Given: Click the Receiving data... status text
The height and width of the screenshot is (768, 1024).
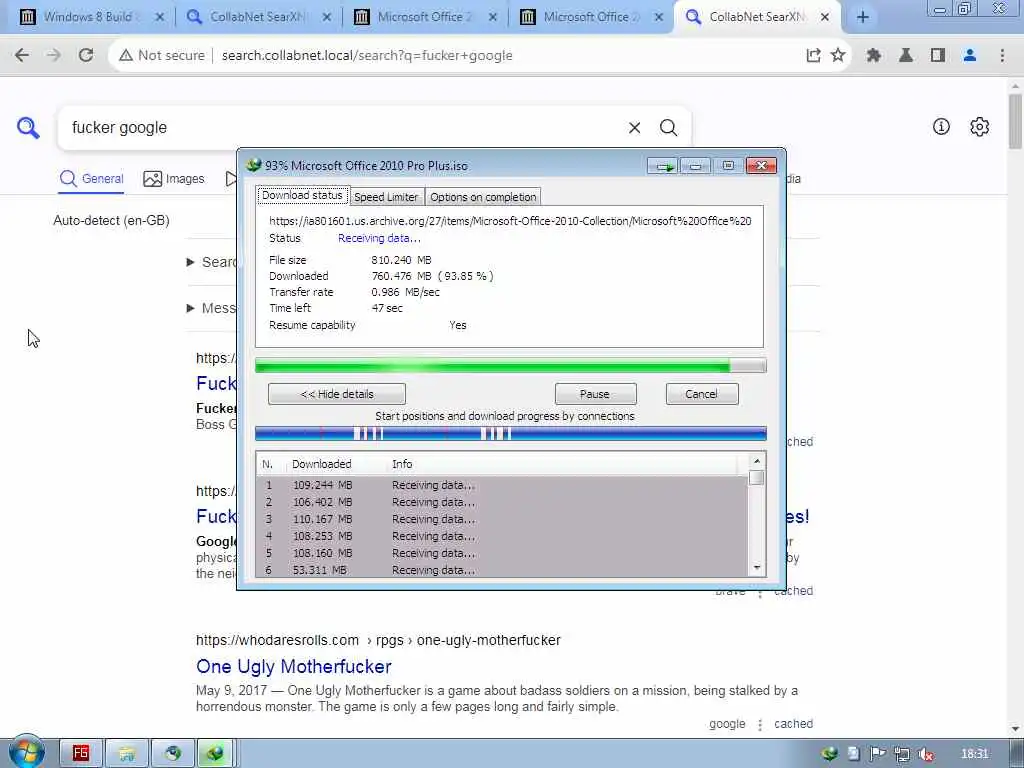Looking at the screenshot, I should coord(379,238).
